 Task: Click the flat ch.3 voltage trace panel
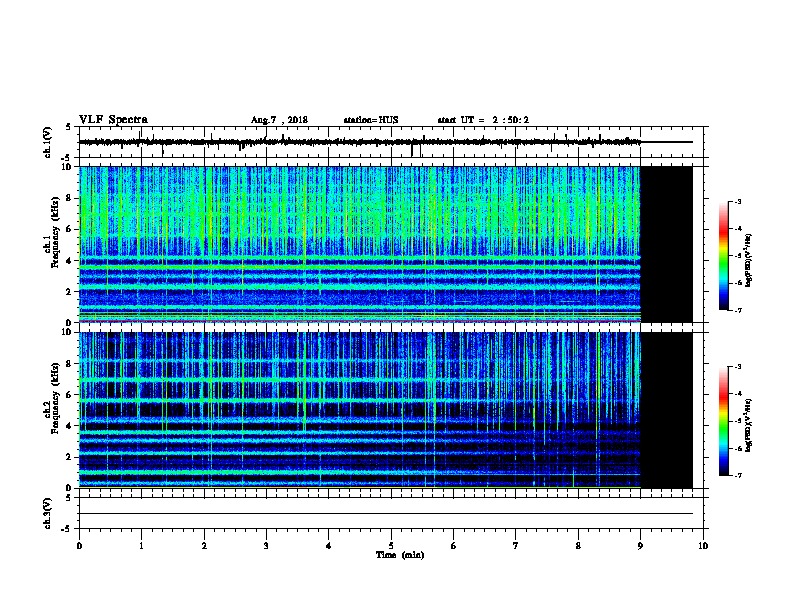point(393,513)
